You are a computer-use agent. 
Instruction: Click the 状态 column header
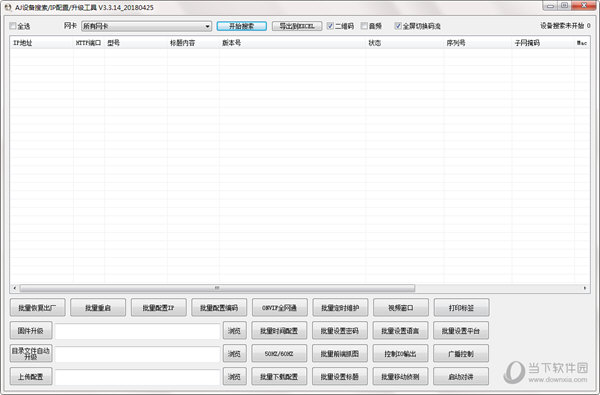[x=404, y=43]
